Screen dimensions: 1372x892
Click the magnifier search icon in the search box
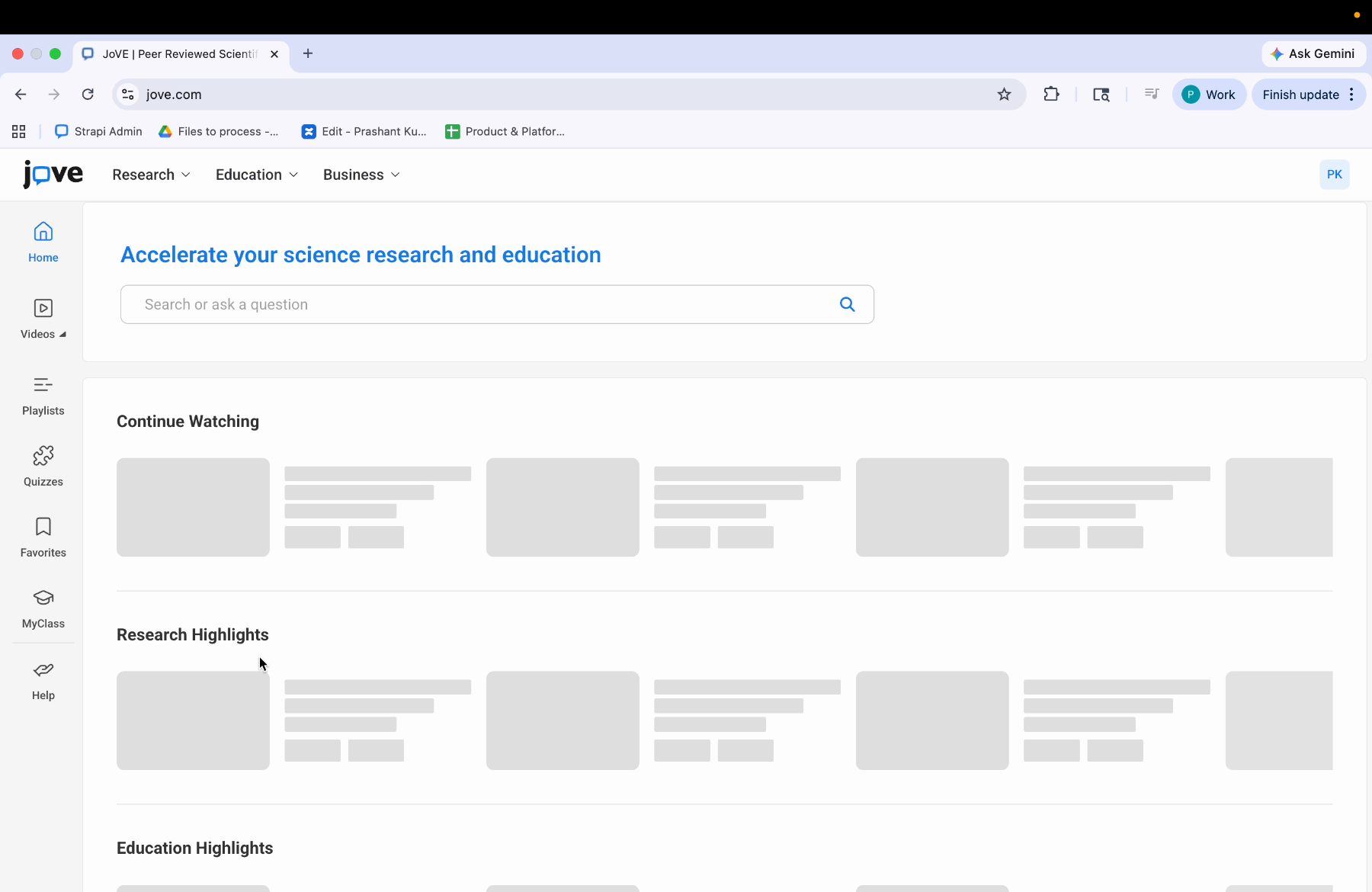pos(847,304)
